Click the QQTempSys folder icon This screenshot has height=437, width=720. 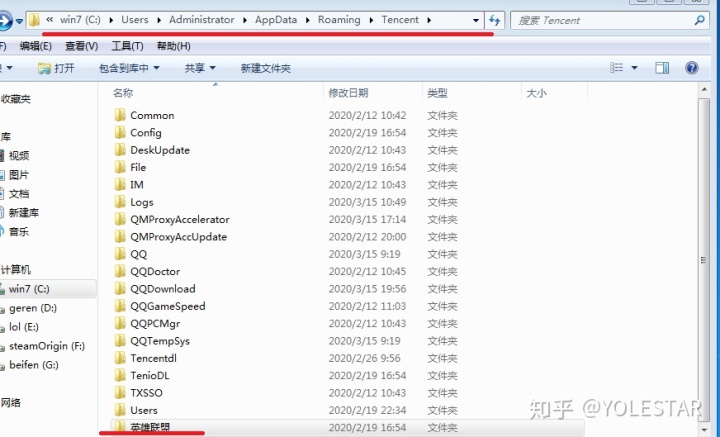coord(120,341)
